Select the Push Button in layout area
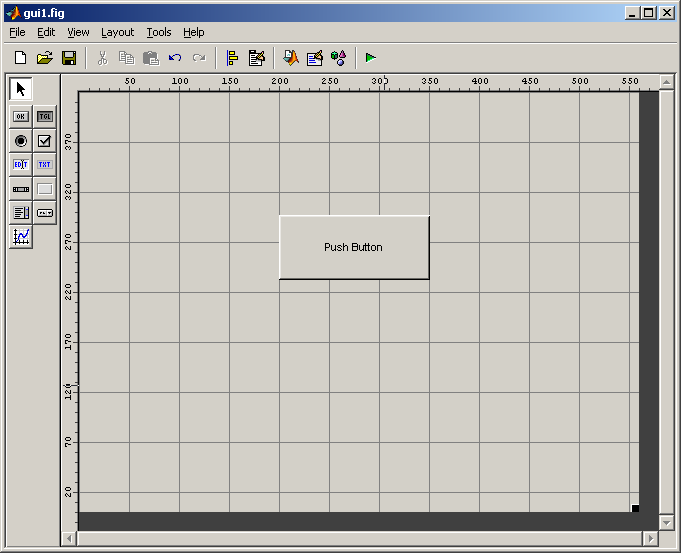Screen dimensions: 681x553 pyautogui.click(x=354, y=247)
